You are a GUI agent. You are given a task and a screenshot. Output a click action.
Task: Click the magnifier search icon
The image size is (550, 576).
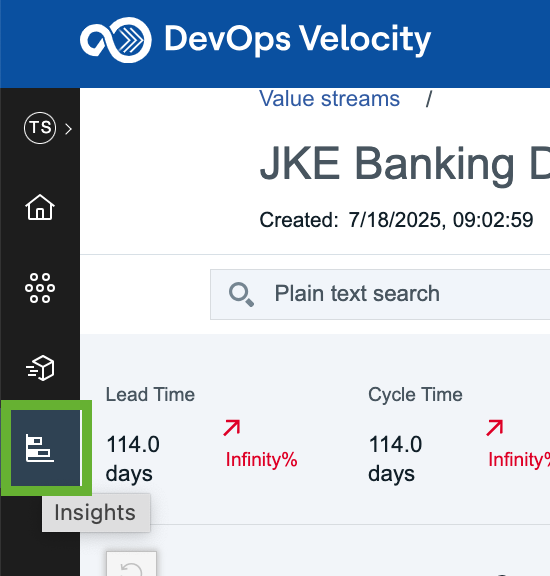(241, 294)
